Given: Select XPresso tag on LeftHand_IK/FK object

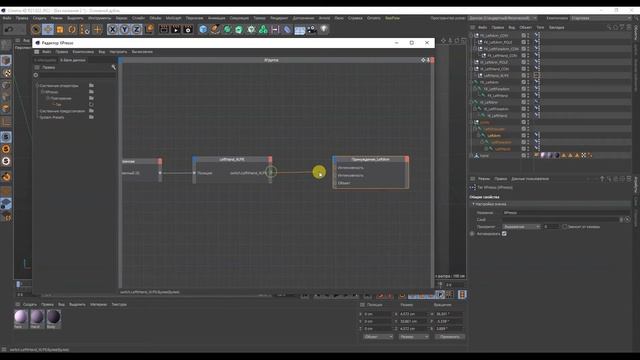Looking at the screenshot, I should (537, 76).
